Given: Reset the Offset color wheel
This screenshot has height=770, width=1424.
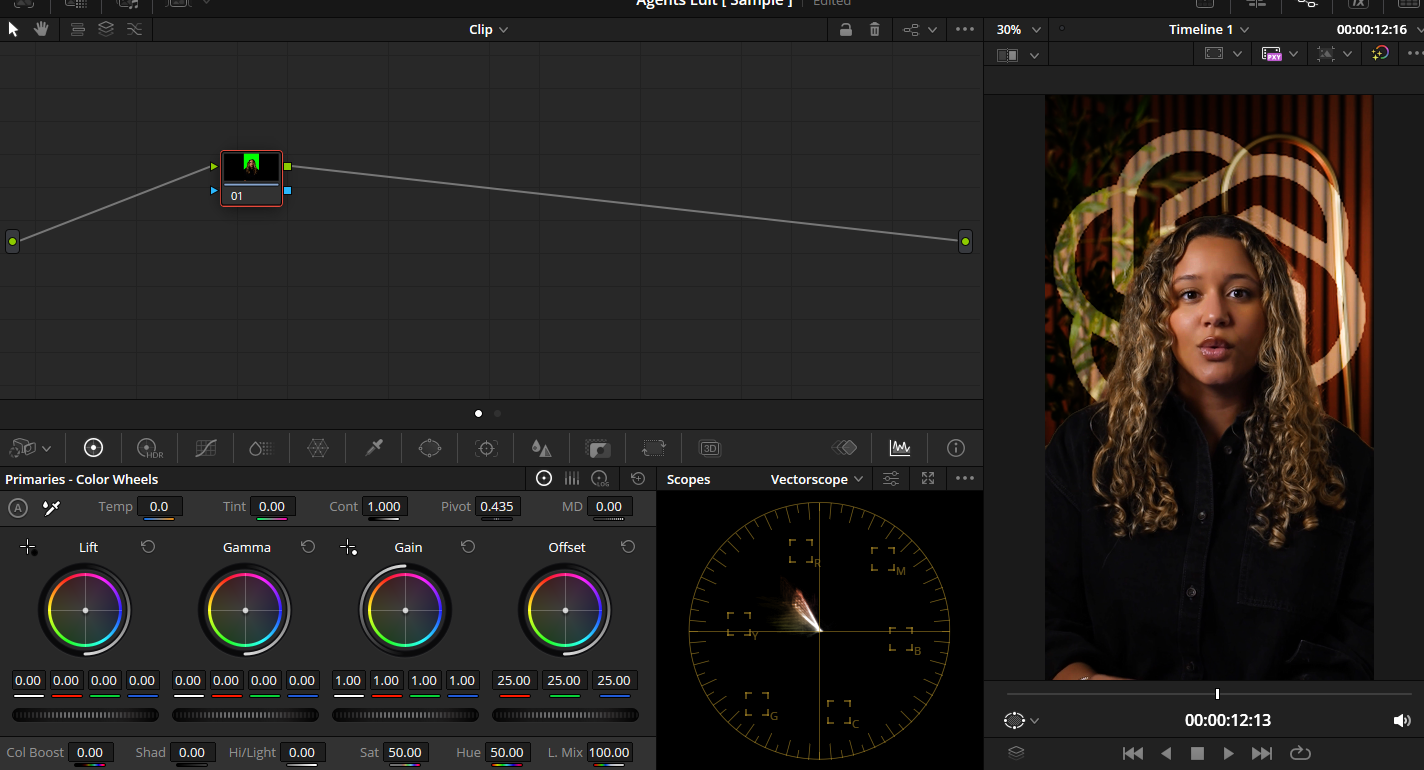Looking at the screenshot, I should click(x=628, y=547).
